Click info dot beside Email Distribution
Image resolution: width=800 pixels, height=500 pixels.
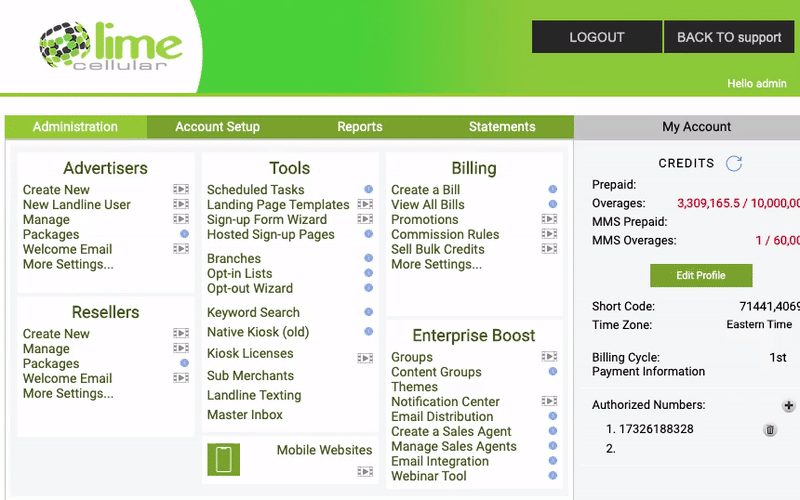point(553,416)
